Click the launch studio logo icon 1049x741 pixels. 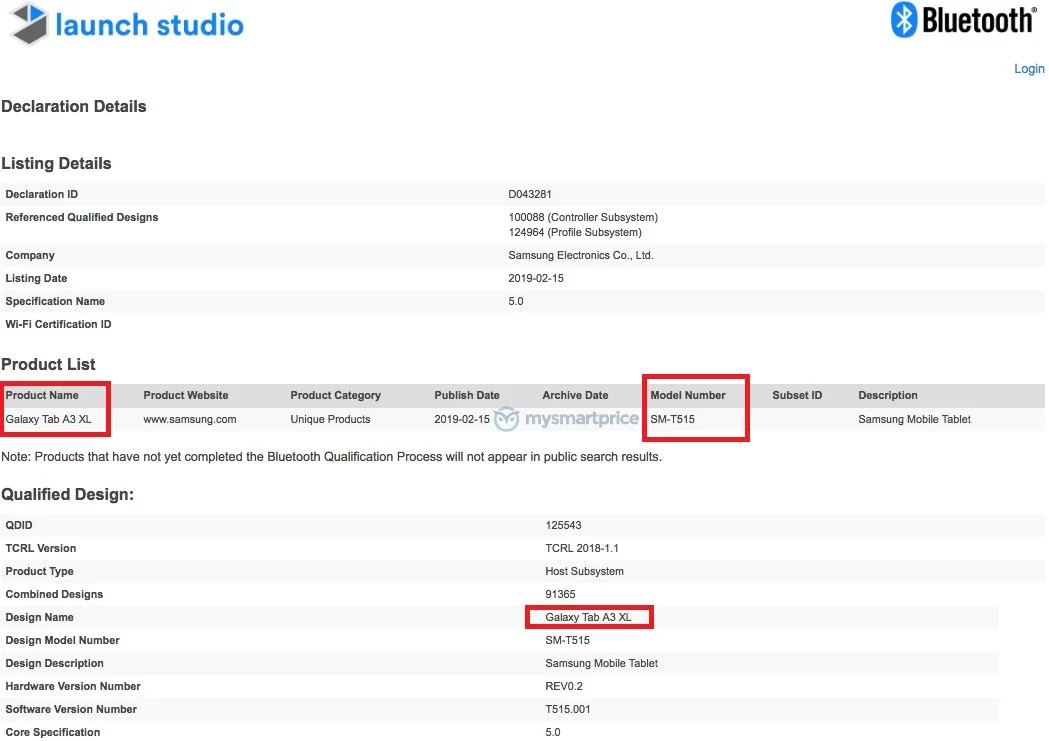[29, 23]
